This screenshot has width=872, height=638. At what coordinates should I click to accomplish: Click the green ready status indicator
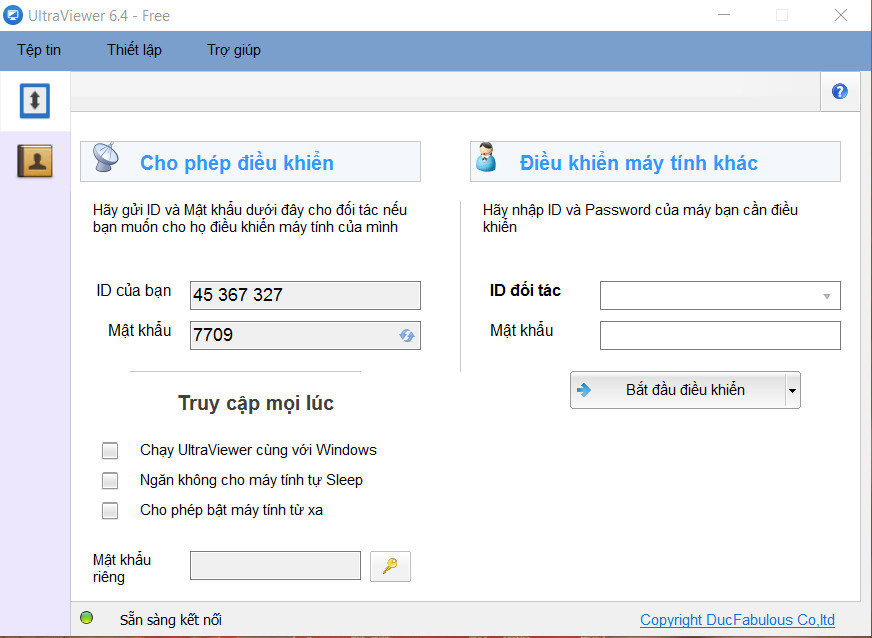[x=87, y=617]
